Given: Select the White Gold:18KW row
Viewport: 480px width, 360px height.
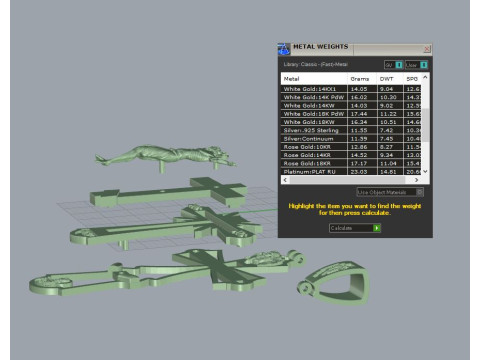Looking at the screenshot, I should tap(351, 122).
